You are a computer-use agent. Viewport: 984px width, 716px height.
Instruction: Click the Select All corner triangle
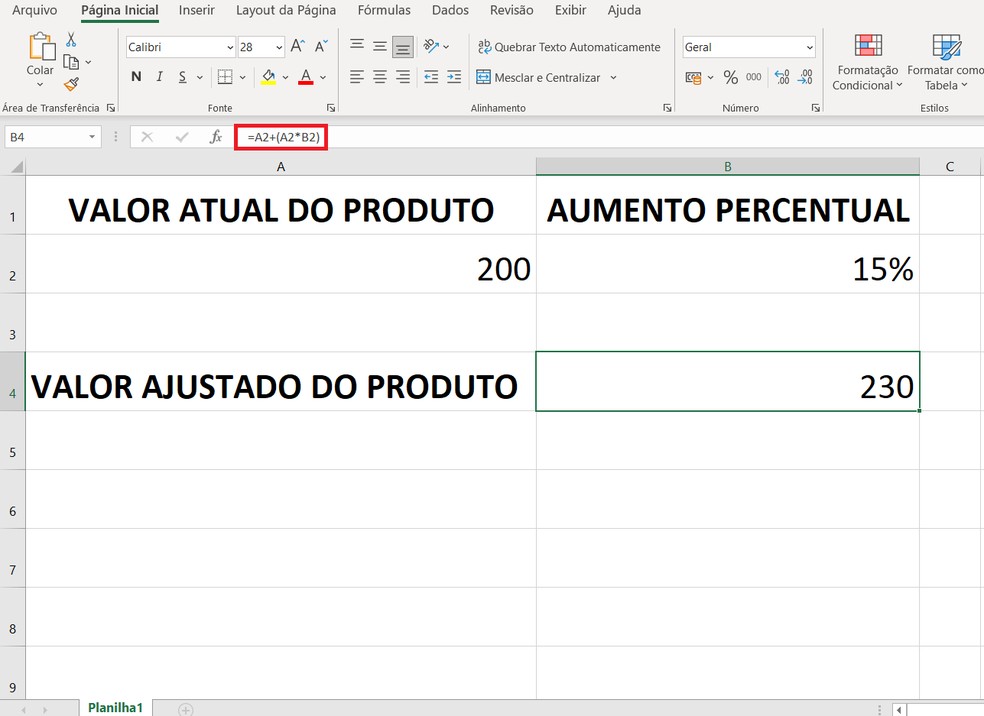(16, 167)
